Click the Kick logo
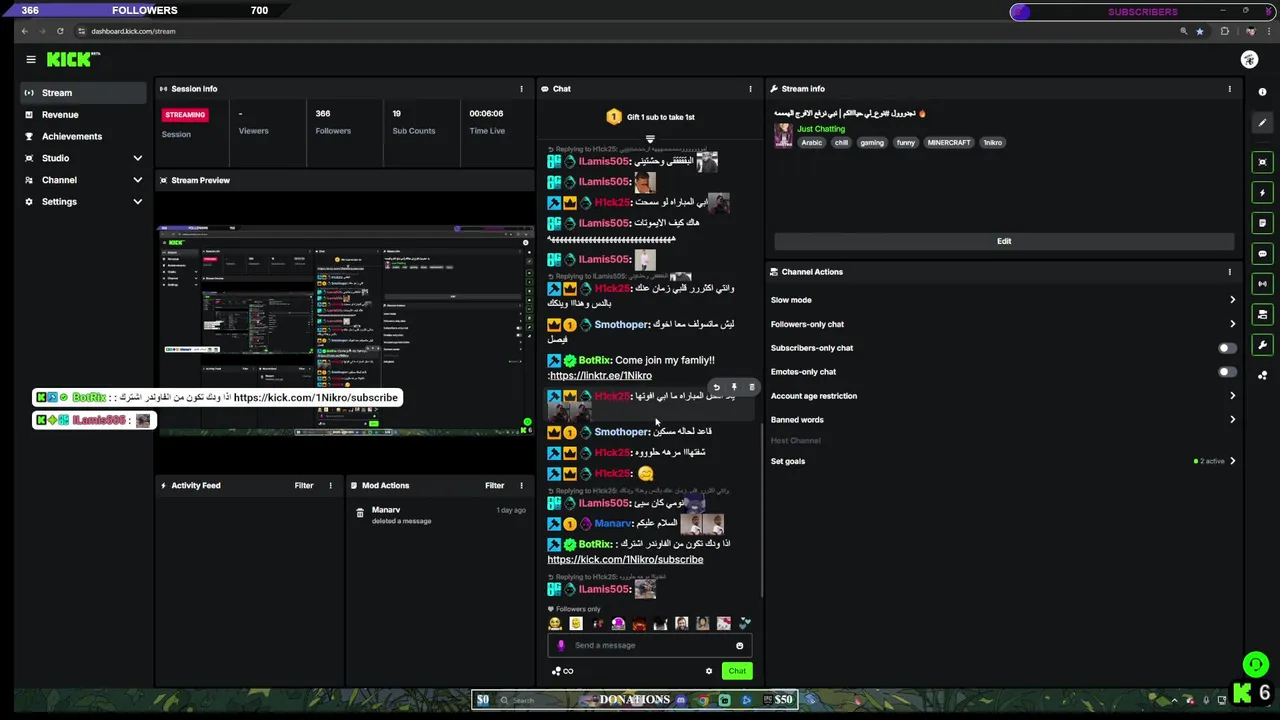 pos(73,60)
